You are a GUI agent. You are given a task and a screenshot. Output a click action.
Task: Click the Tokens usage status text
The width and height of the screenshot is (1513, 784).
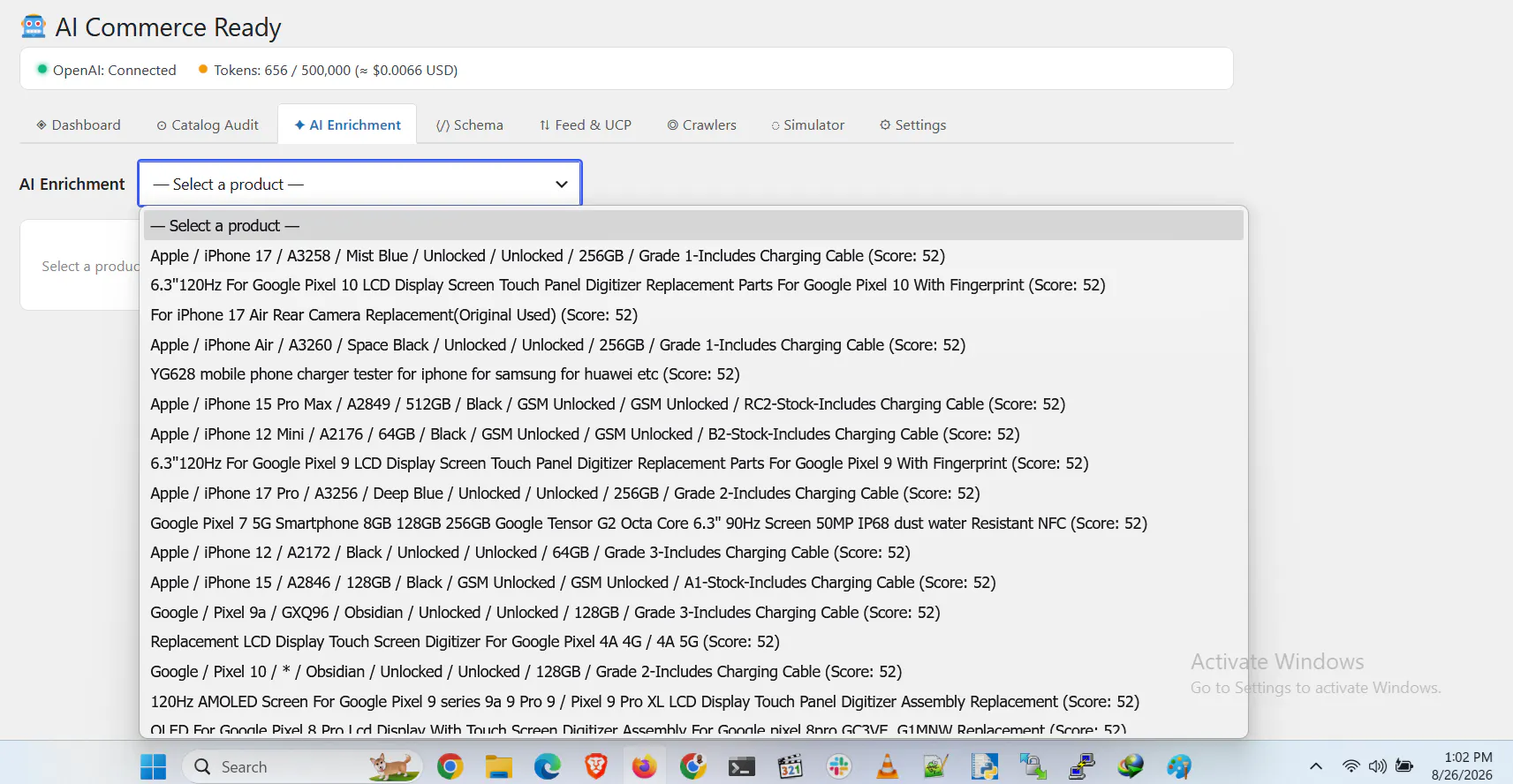coord(329,70)
